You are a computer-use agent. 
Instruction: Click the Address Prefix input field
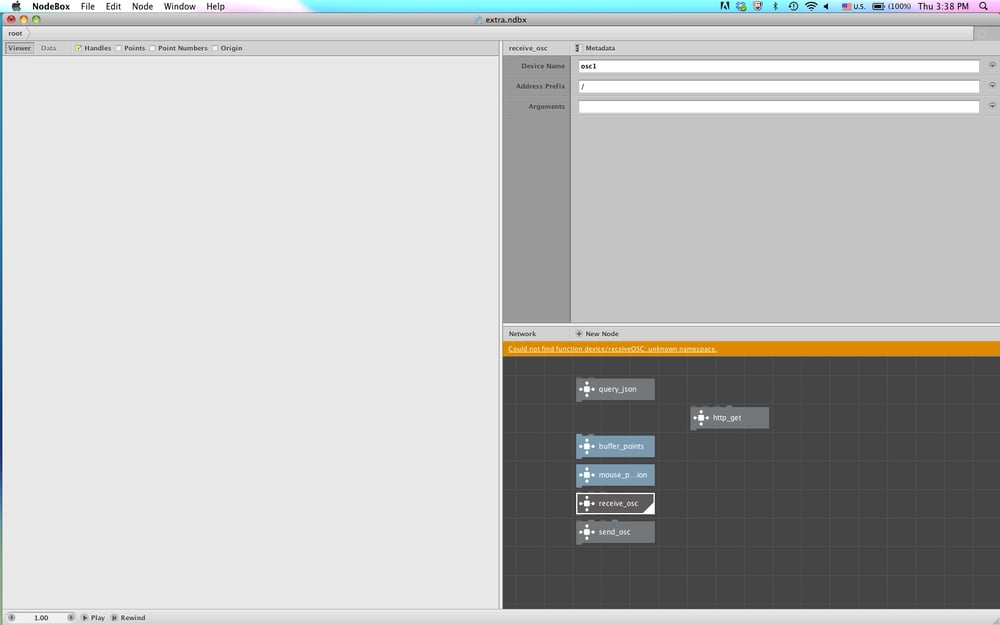779,86
